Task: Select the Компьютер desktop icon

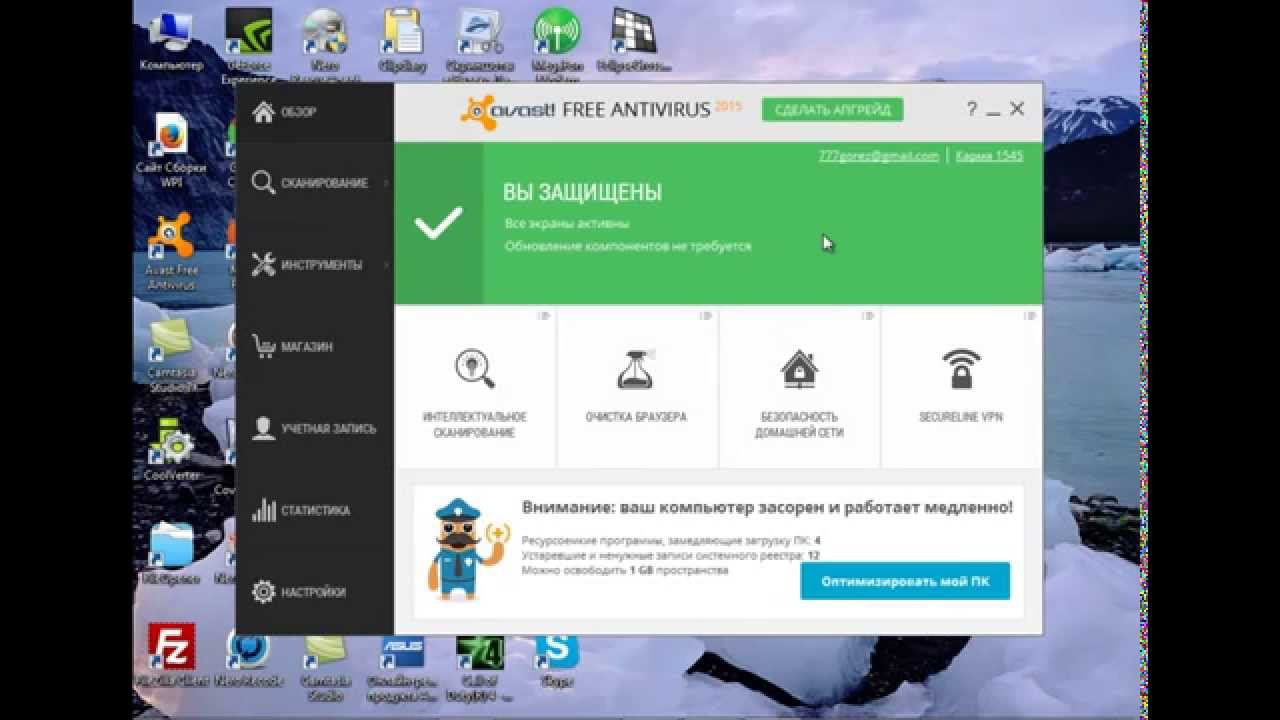Action: pyautogui.click(x=172, y=42)
